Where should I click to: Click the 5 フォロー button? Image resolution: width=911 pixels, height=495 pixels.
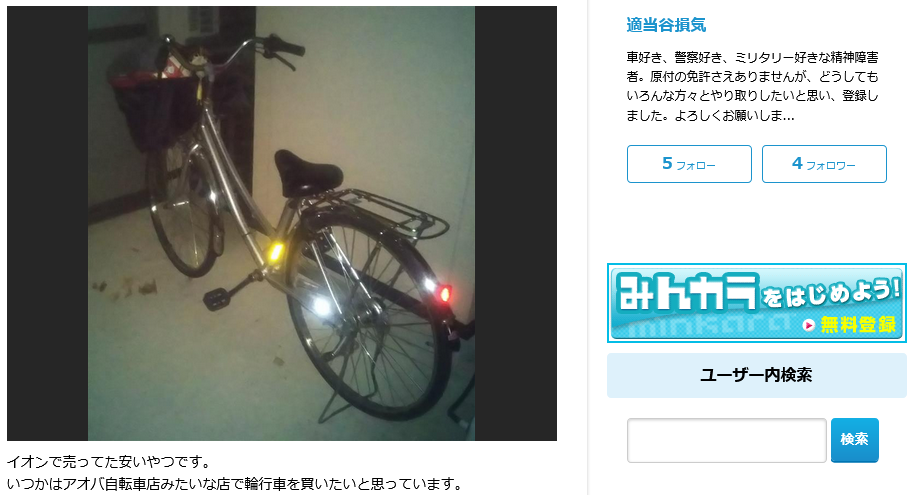tap(689, 164)
